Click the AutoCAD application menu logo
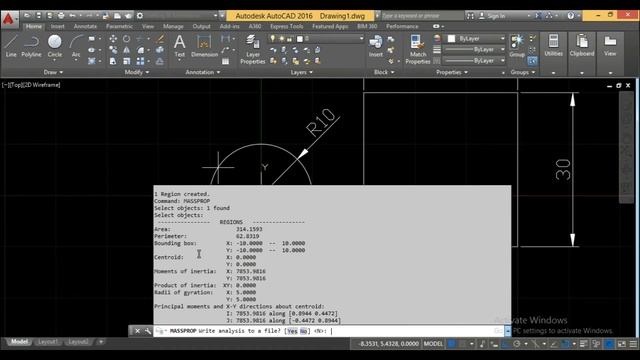640x360 pixels. point(9,19)
